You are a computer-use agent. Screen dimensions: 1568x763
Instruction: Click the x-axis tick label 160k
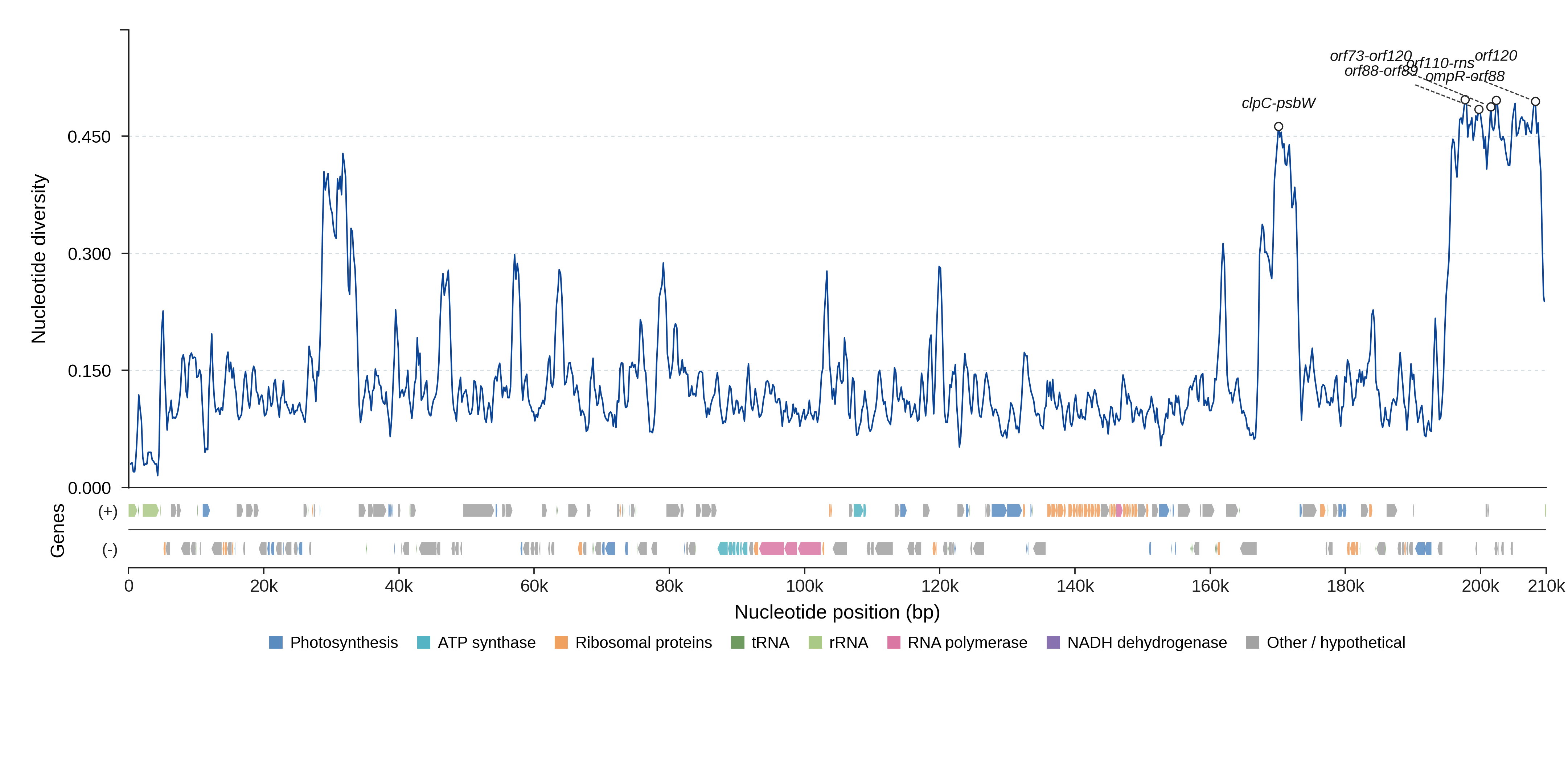(x=1210, y=586)
